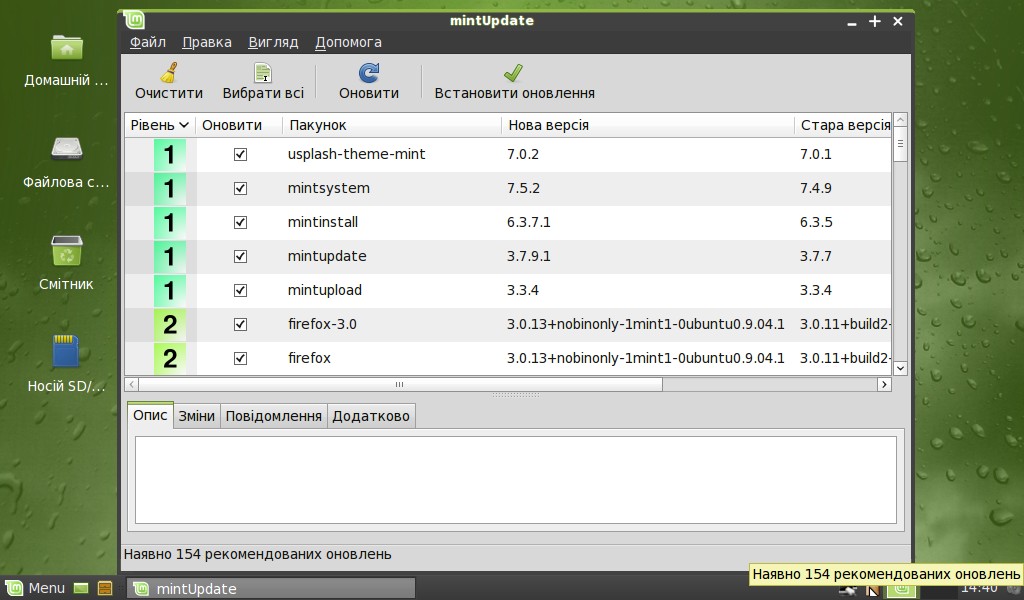Click the list scroll up arrow
Viewport: 1024px width, 600px height.
pyautogui.click(x=900, y=120)
